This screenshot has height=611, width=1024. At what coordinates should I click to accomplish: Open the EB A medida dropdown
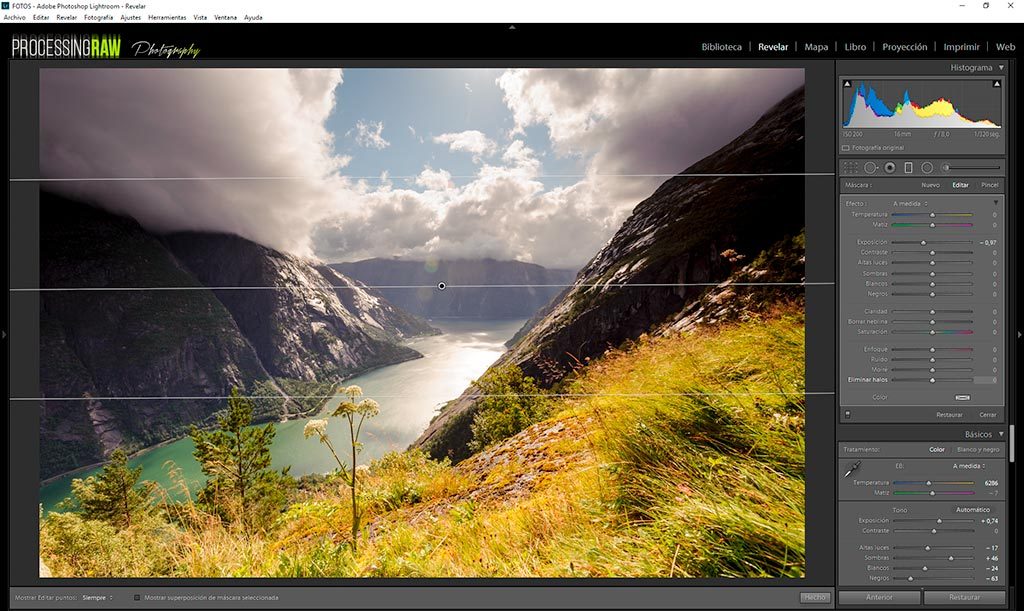969,466
